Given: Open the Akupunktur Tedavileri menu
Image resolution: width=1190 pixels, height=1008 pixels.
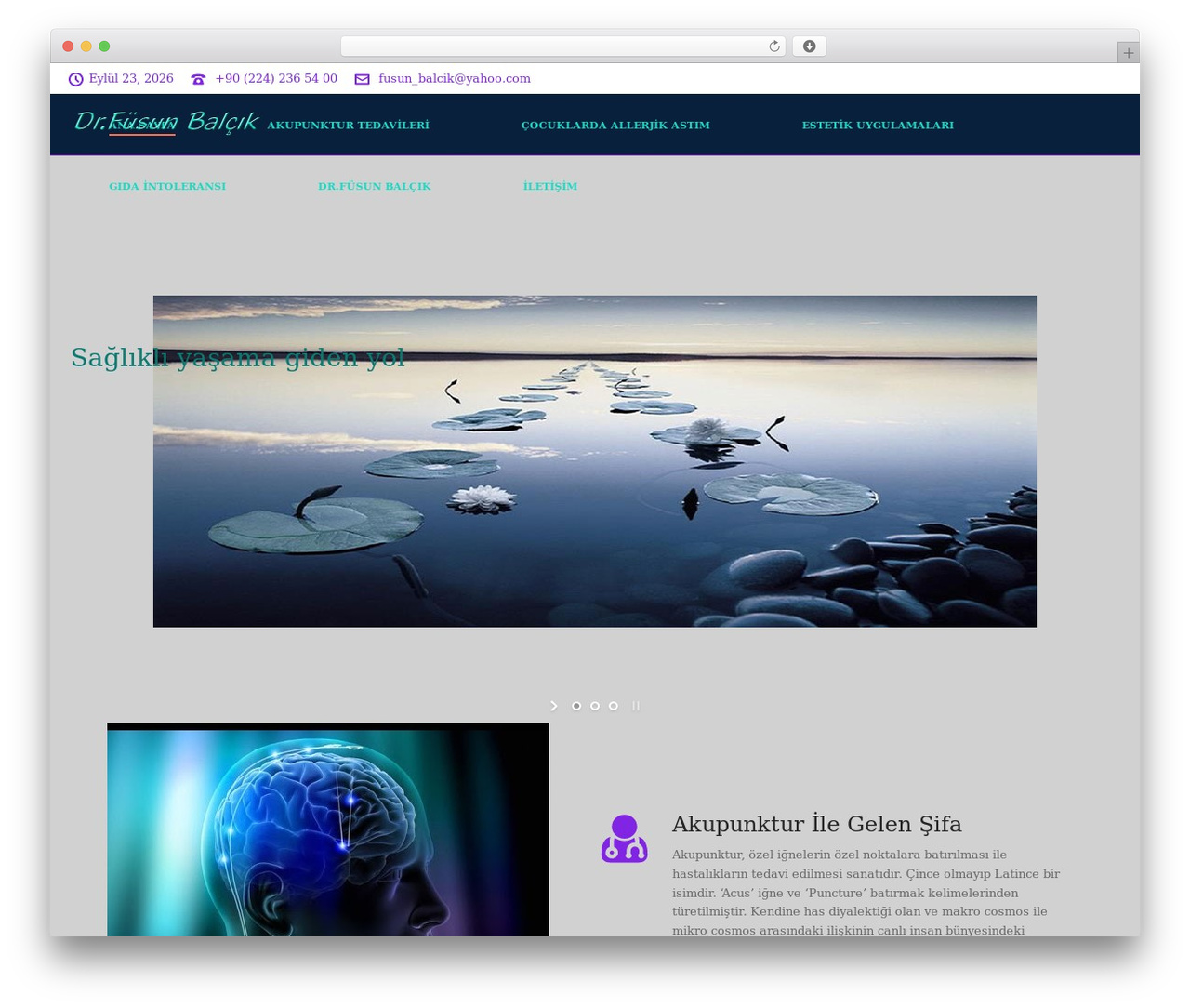Looking at the screenshot, I should [348, 125].
